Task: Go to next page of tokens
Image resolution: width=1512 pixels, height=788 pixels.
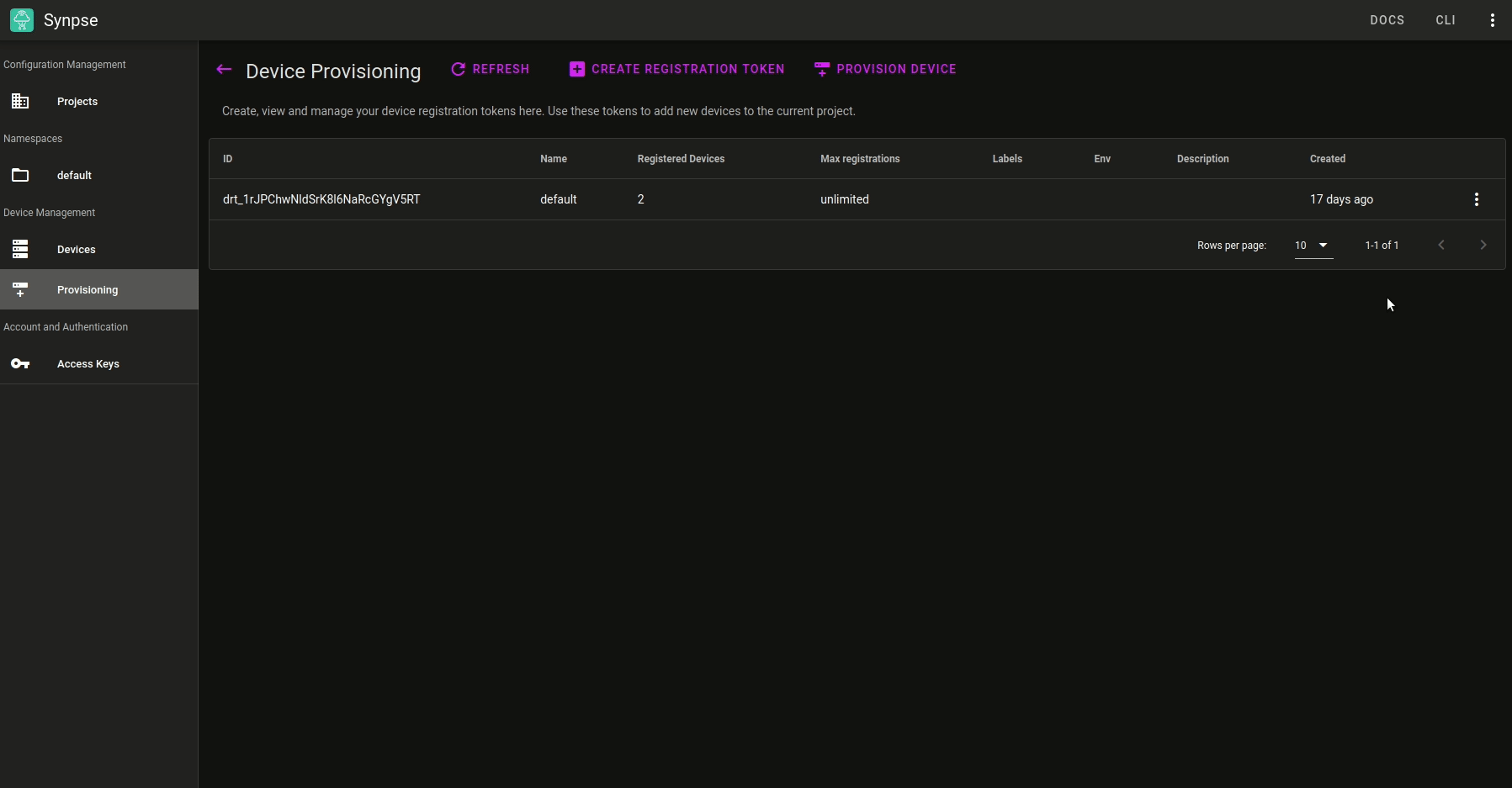Action: pyautogui.click(x=1483, y=246)
